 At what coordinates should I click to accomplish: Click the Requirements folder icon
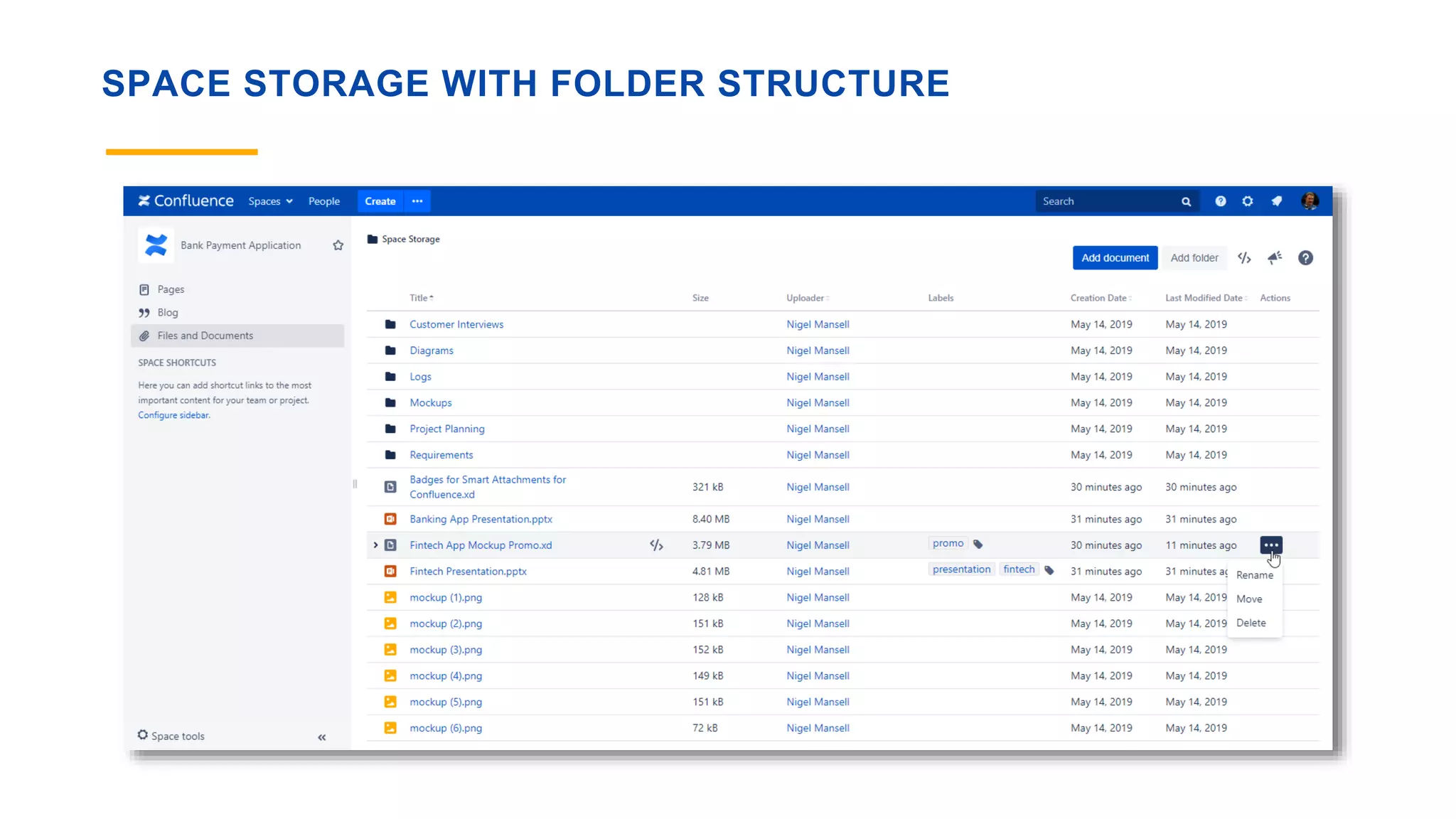pos(390,455)
